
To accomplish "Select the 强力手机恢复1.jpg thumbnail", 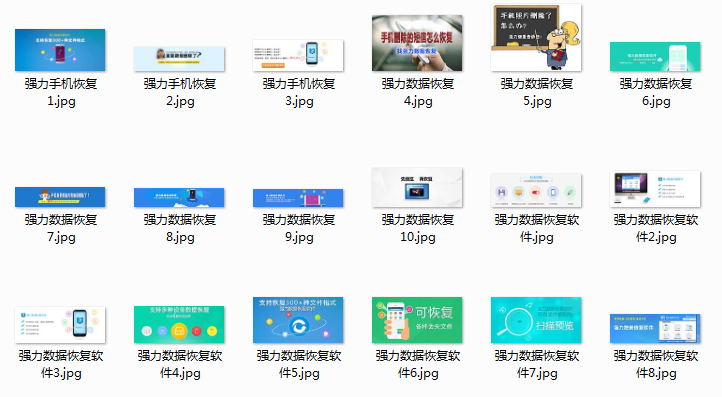I will (x=60, y=50).
